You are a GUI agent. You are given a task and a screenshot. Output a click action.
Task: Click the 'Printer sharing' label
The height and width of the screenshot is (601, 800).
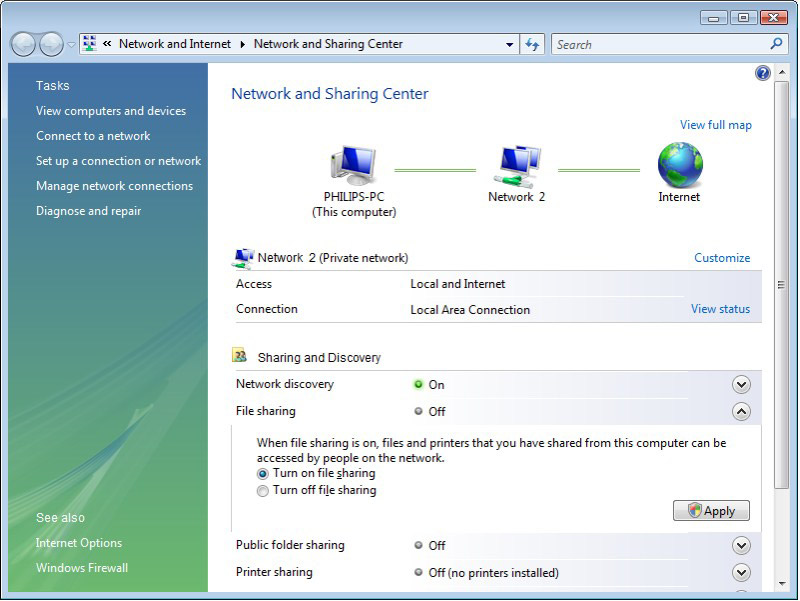(274, 572)
